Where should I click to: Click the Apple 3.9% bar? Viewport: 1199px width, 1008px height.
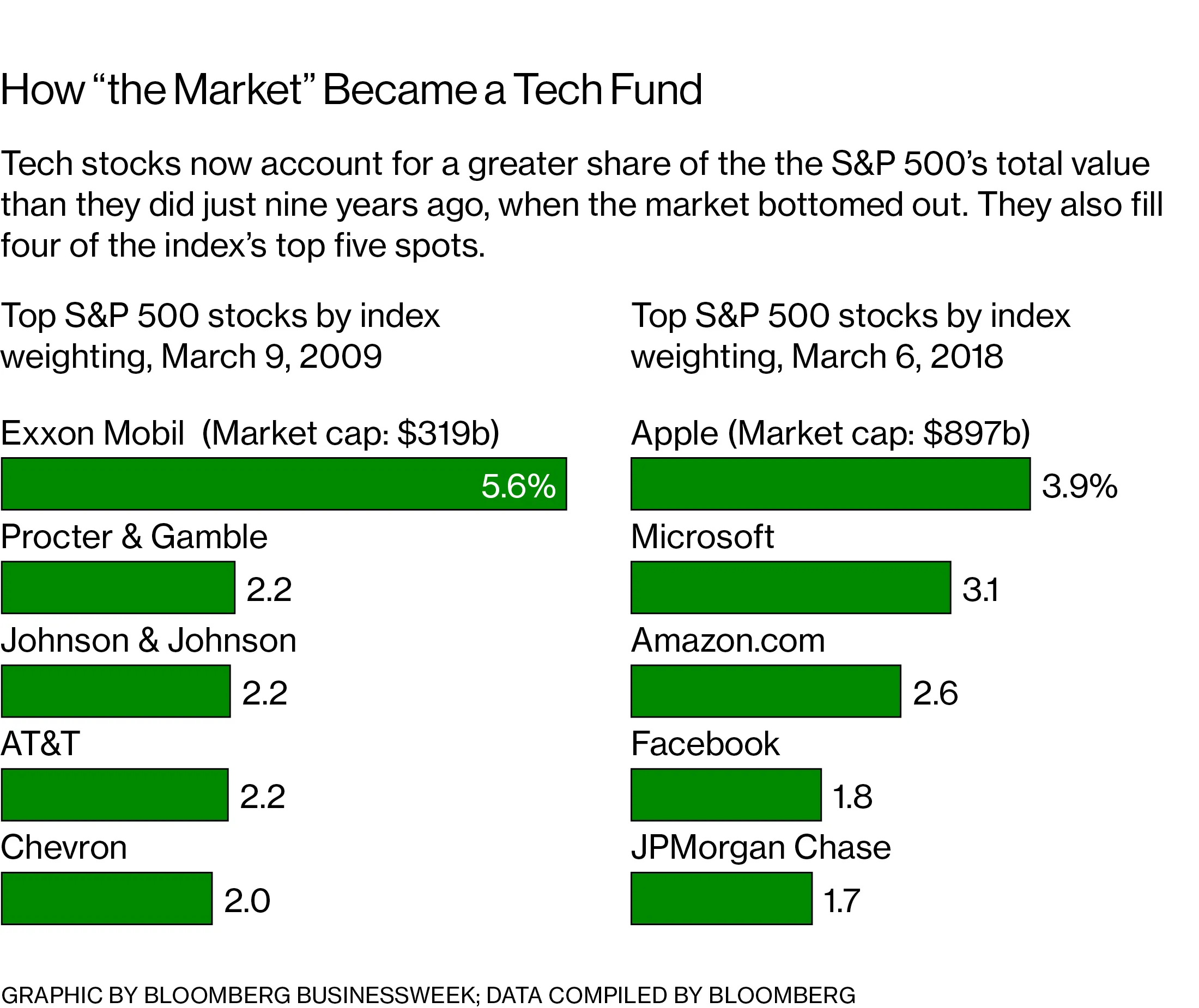coord(830,483)
